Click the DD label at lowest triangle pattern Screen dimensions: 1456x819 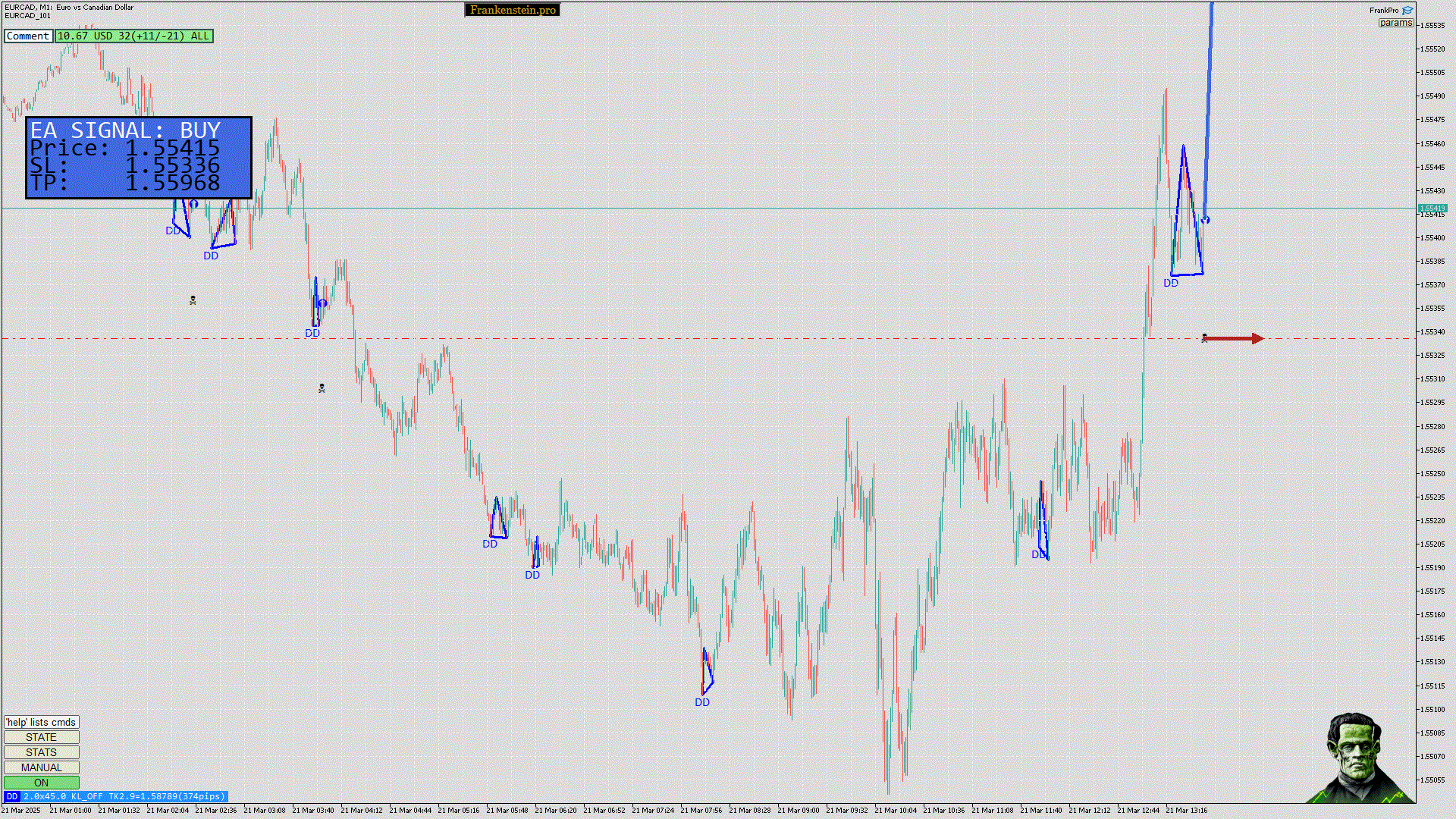click(702, 702)
